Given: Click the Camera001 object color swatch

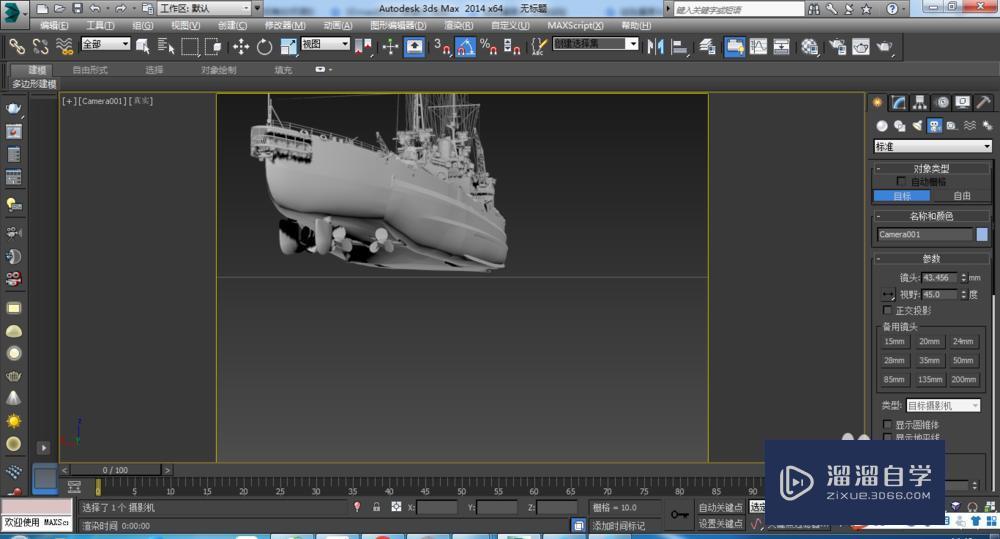Looking at the screenshot, I should (982, 235).
